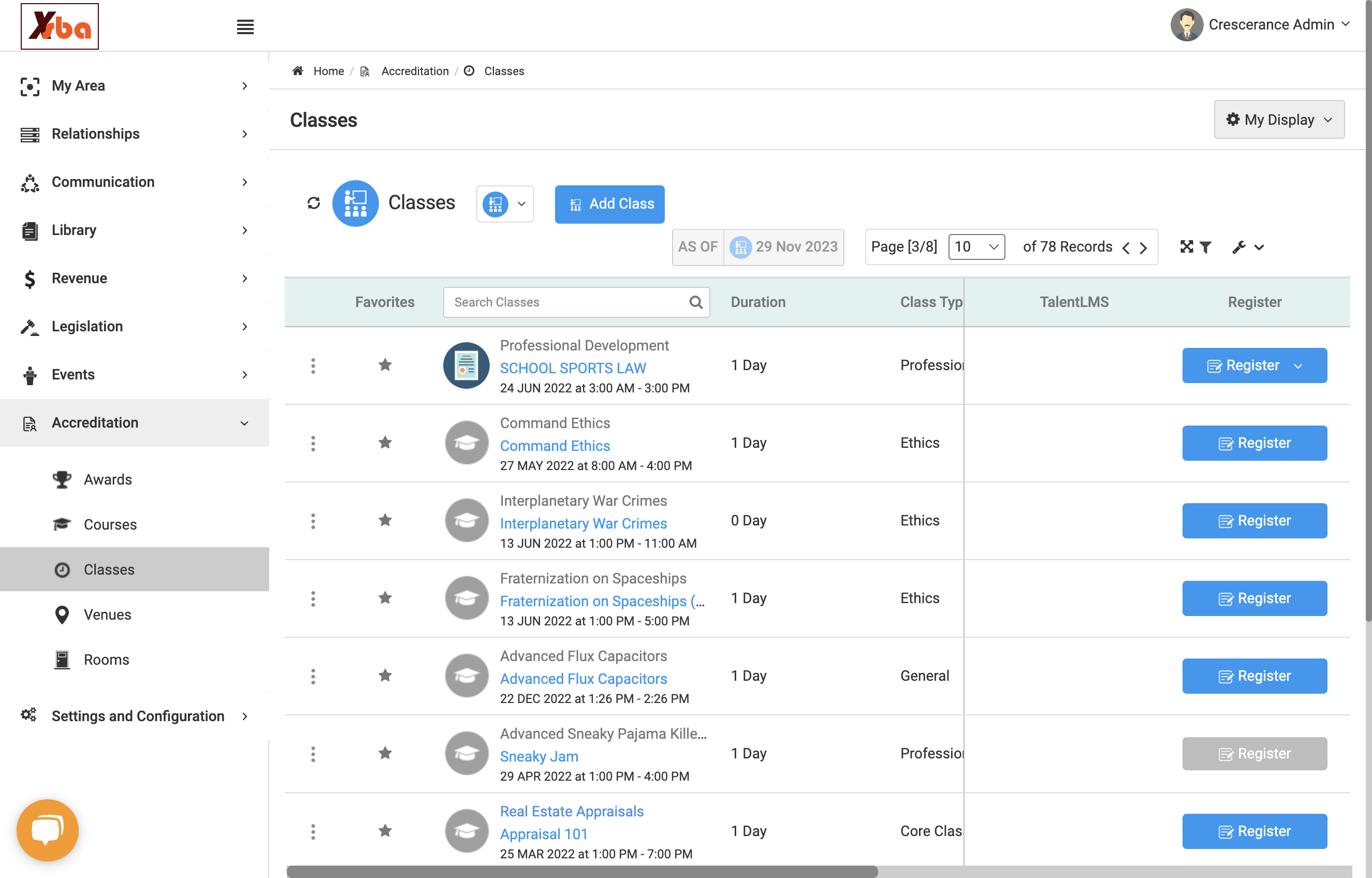Open the orange chat bubble widget
The width and height of the screenshot is (1372, 878).
(x=47, y=829)
